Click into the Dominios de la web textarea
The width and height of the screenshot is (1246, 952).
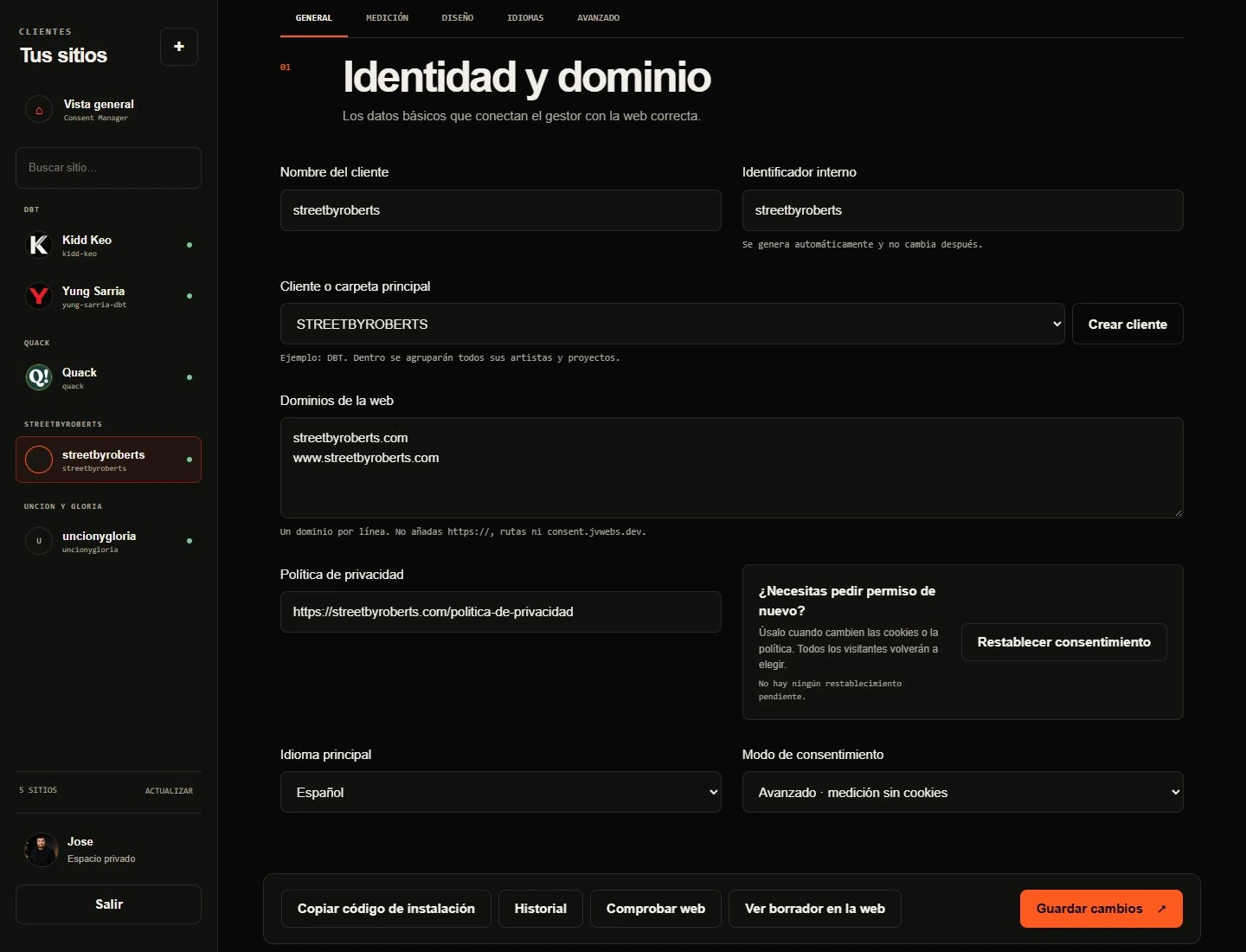(x=731, y=468)
